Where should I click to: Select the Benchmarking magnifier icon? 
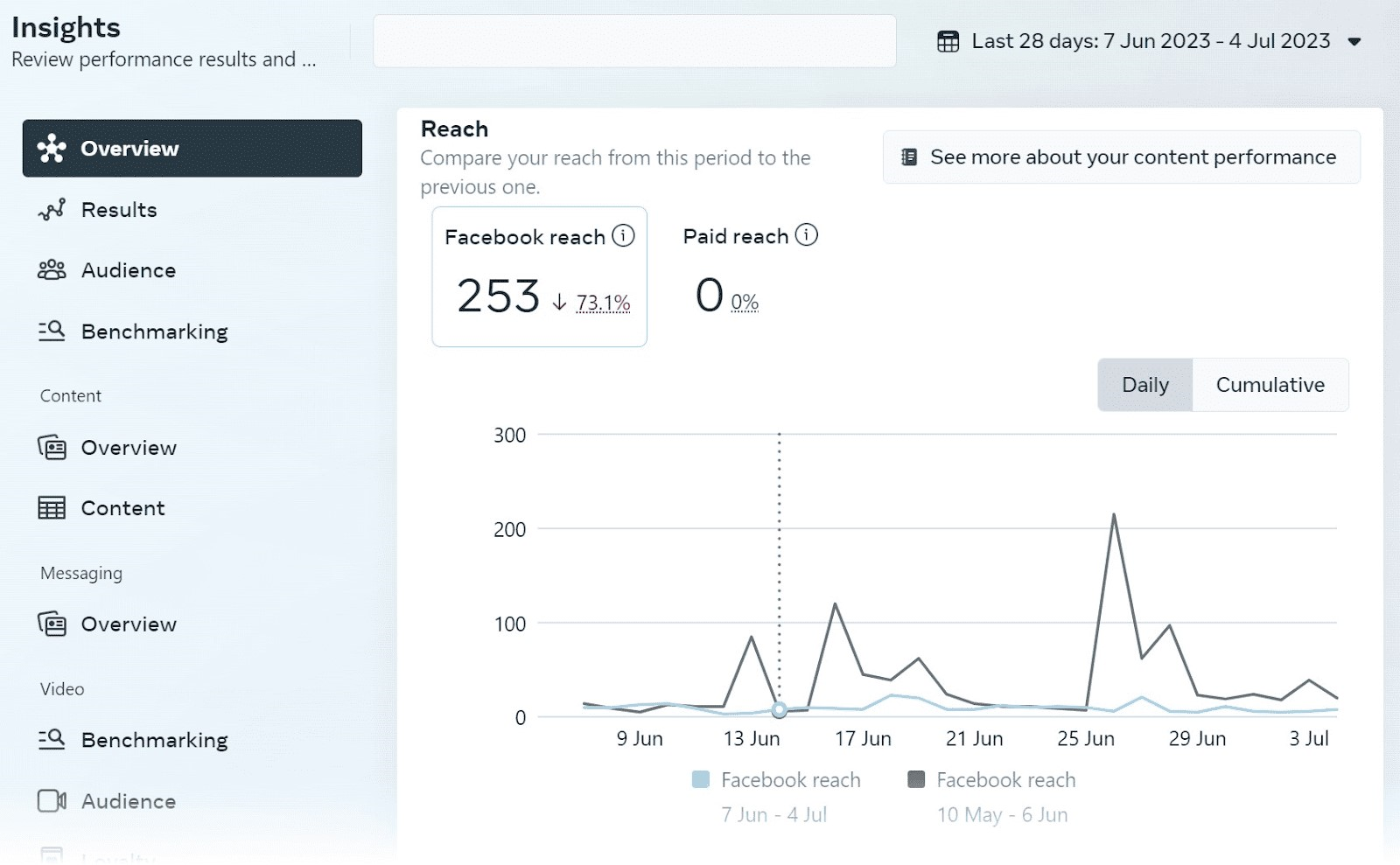pyautogui.click(x=52, y=331)
